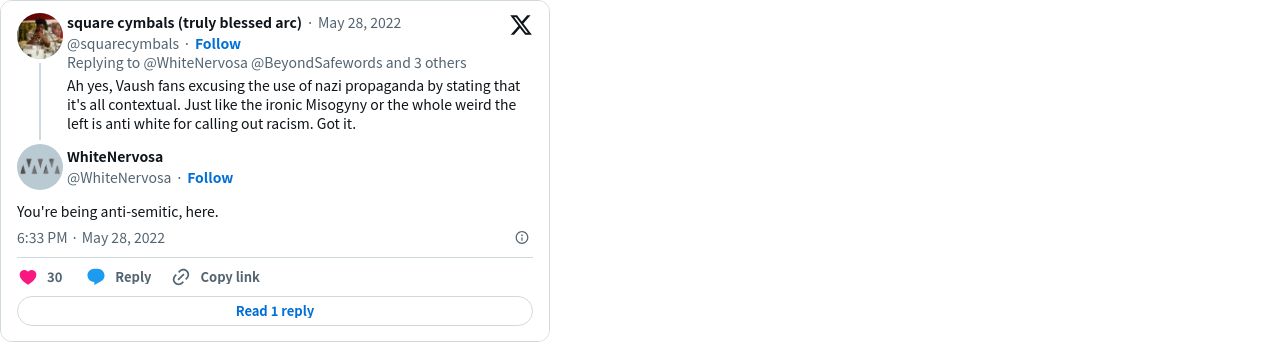Open square cymbals profile avatar
This screenshot has width=1284, height=362.
[40, 36]
